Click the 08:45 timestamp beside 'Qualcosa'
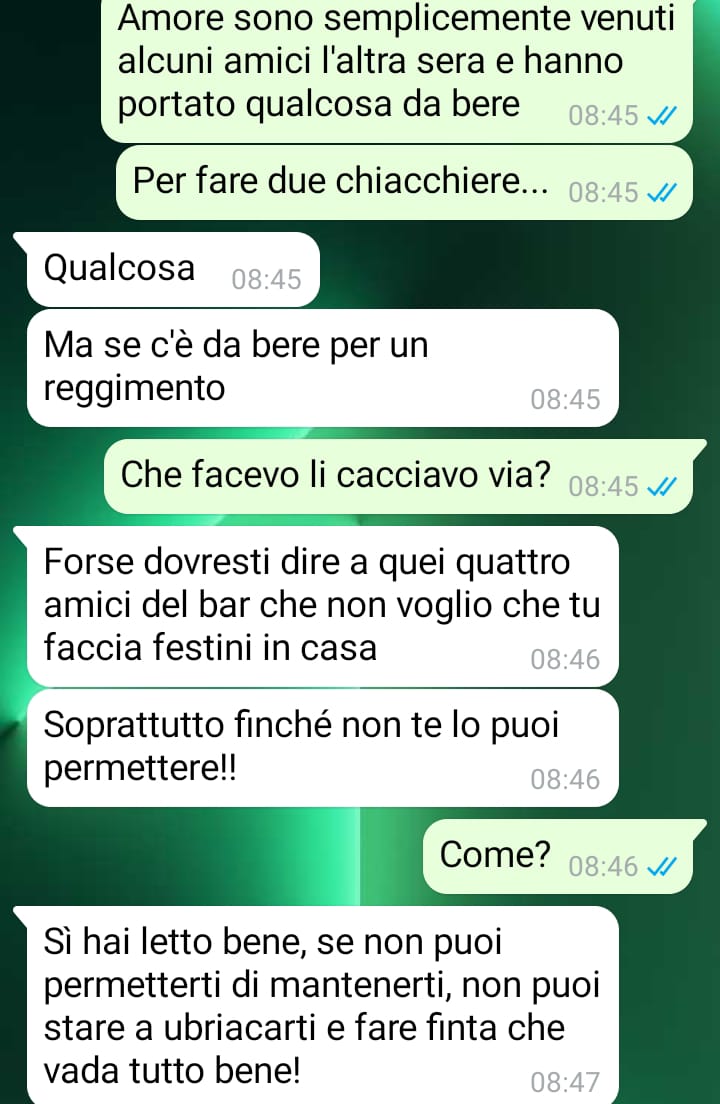 pyautogui.click(x=266, y=280)
